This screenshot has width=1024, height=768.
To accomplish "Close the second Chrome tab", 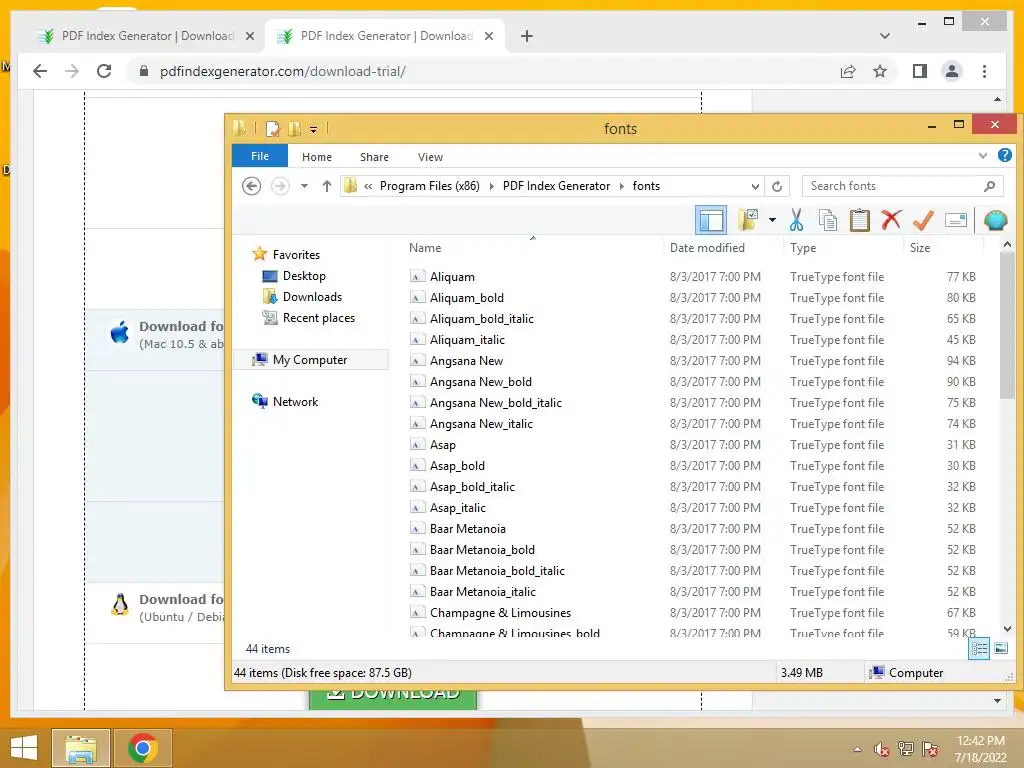I will click(488, 36).
